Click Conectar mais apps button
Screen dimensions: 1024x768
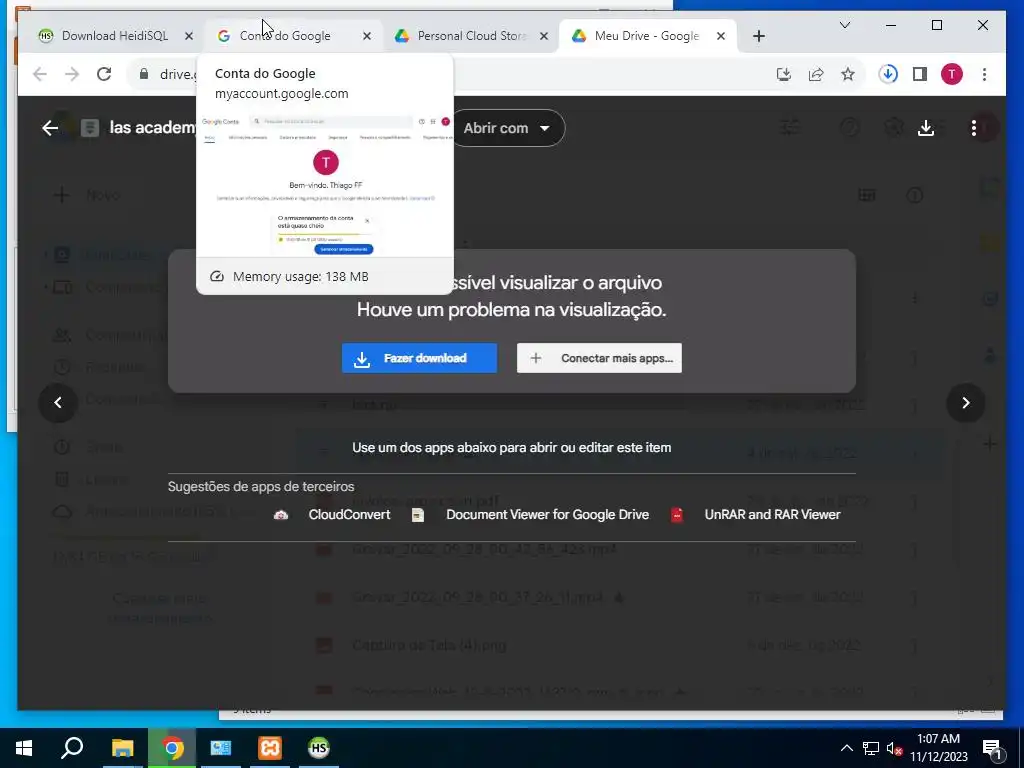(x=599, y=358)
